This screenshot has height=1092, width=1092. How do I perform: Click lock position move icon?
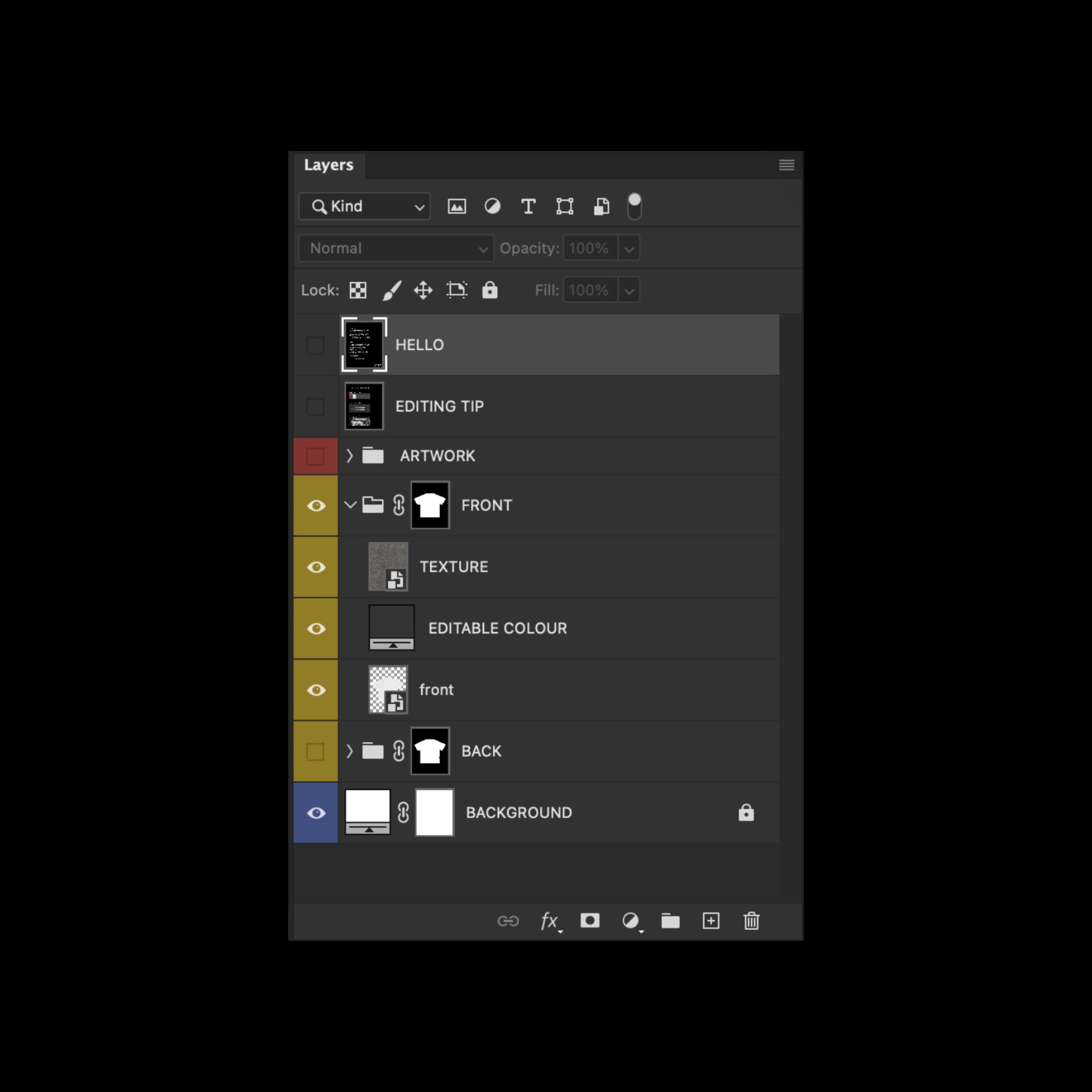[x=423, y=290]
